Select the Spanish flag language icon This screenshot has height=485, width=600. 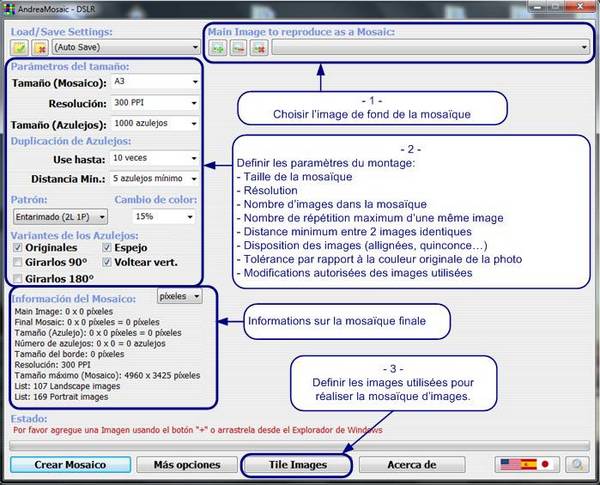click(x=526, y=465)
